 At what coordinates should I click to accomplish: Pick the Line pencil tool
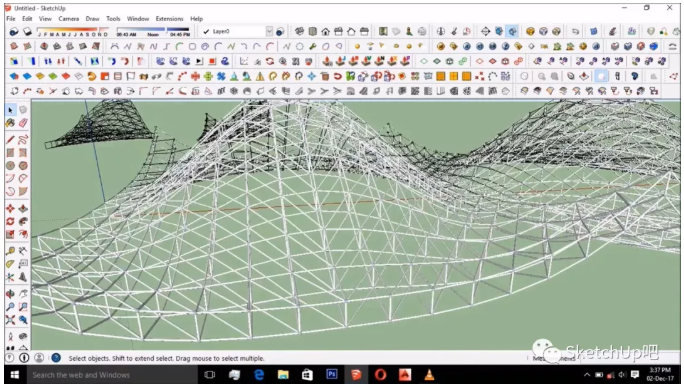(10, 140)
